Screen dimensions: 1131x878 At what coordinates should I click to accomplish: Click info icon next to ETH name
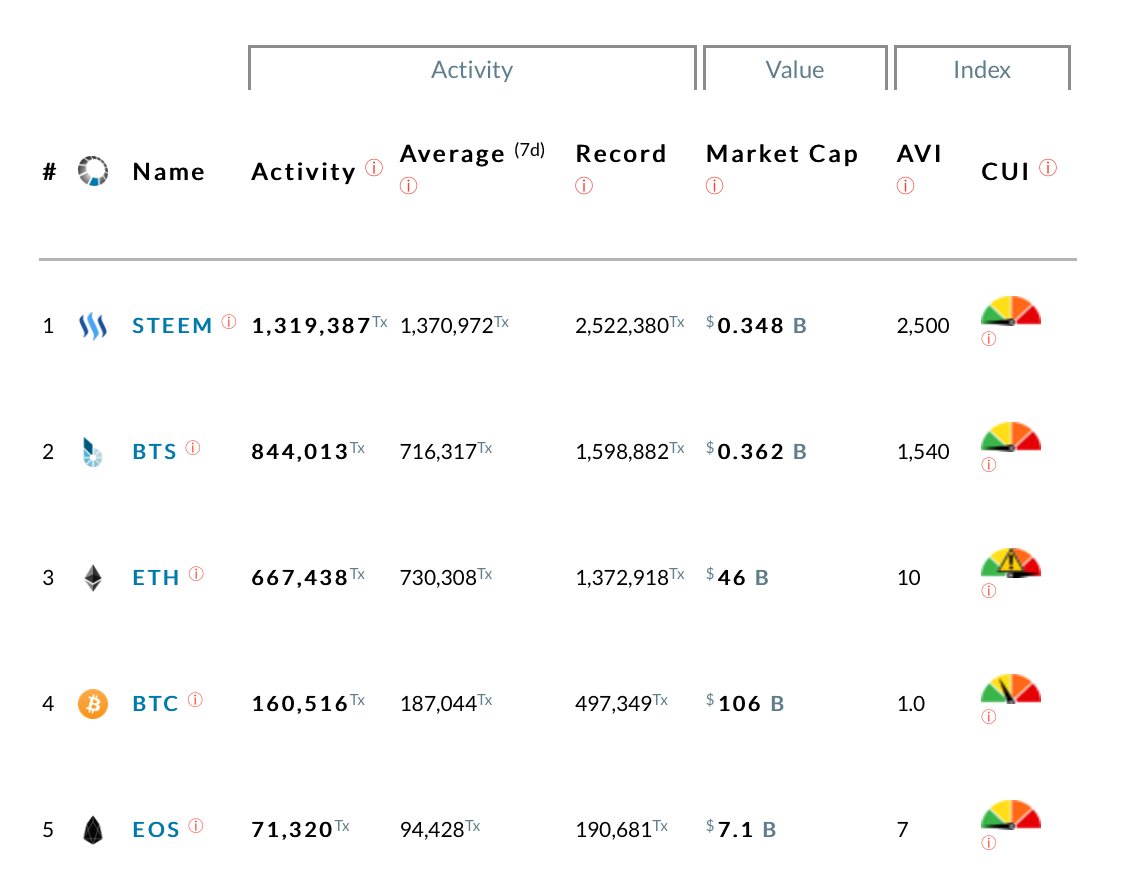point(196,574)
